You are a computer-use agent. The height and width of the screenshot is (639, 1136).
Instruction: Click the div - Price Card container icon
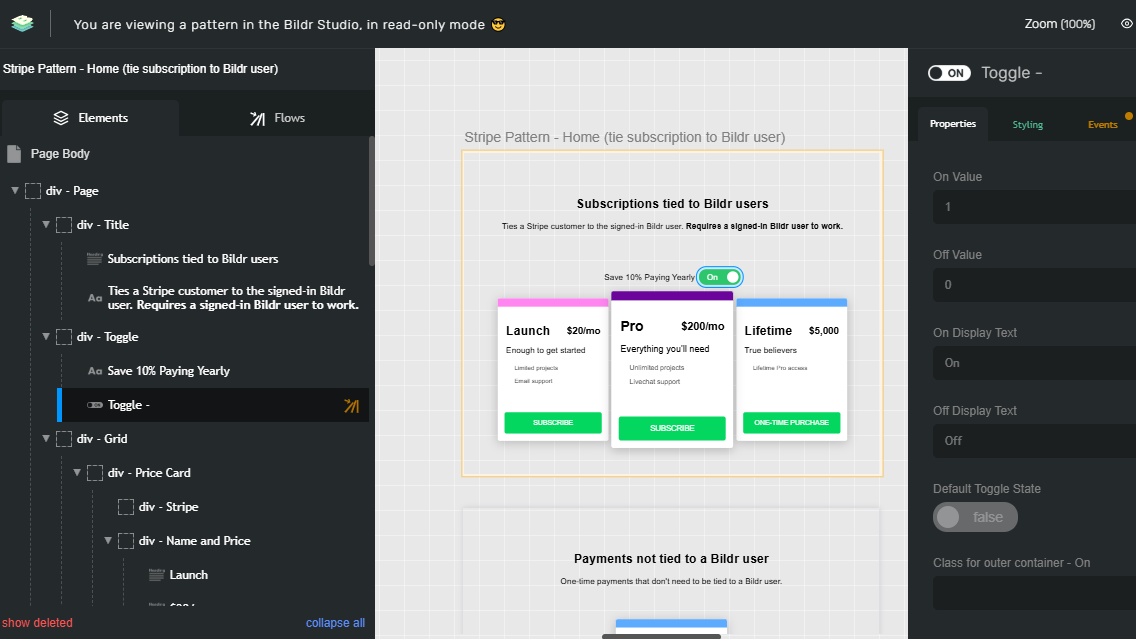tap(95, 473)
